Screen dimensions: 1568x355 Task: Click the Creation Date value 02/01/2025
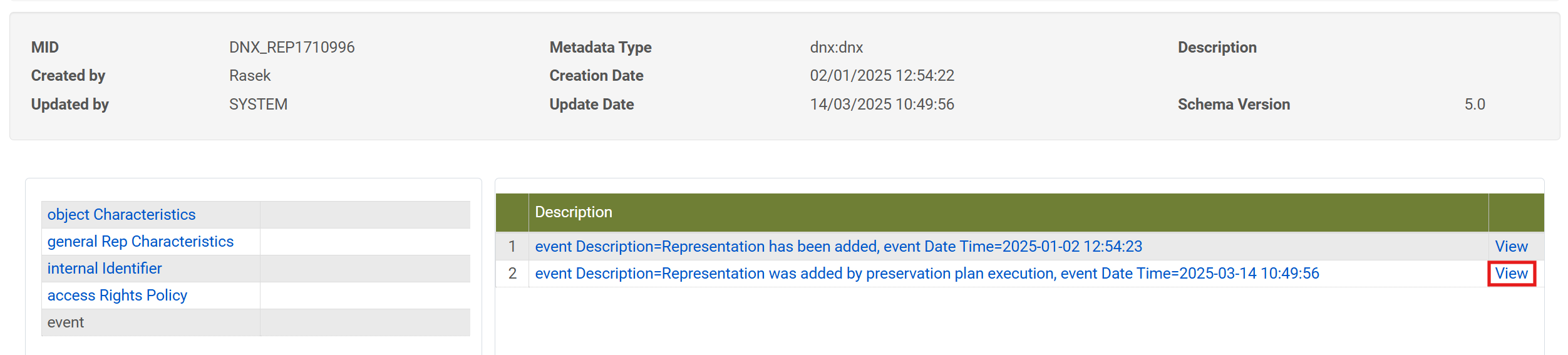[x=882, y=76]
